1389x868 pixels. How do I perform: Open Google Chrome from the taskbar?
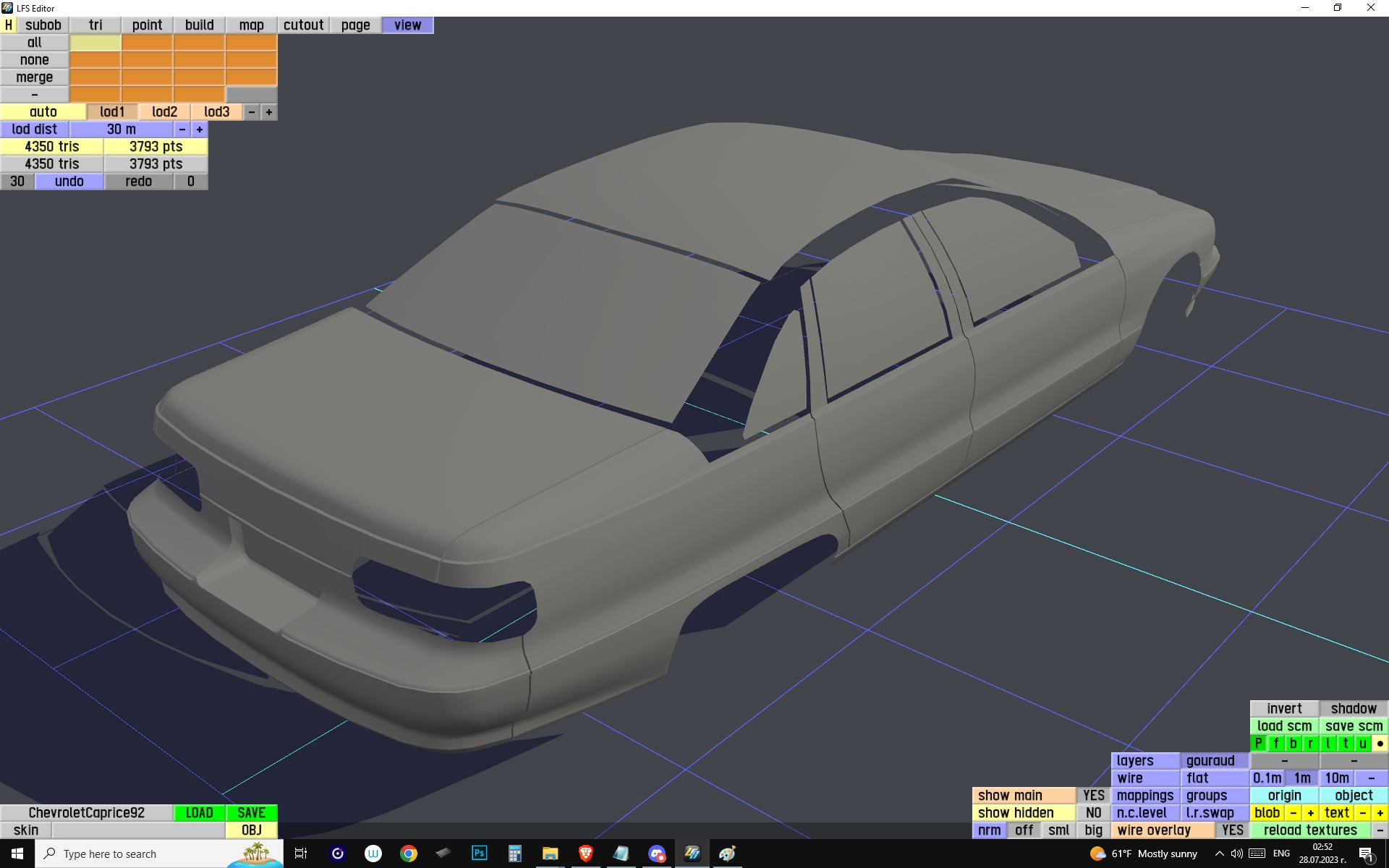click(408, 854)
